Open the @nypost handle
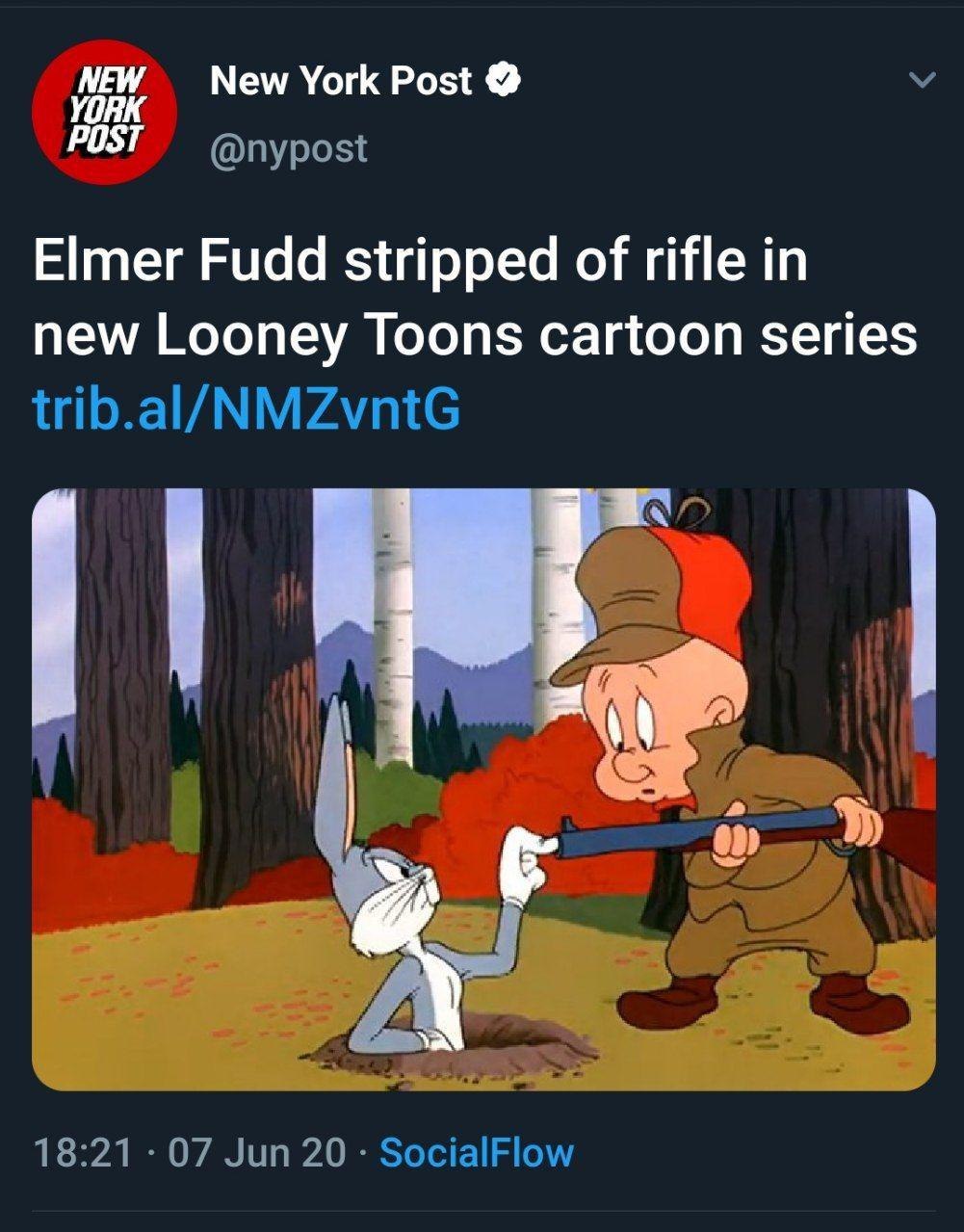 [288, 148]
